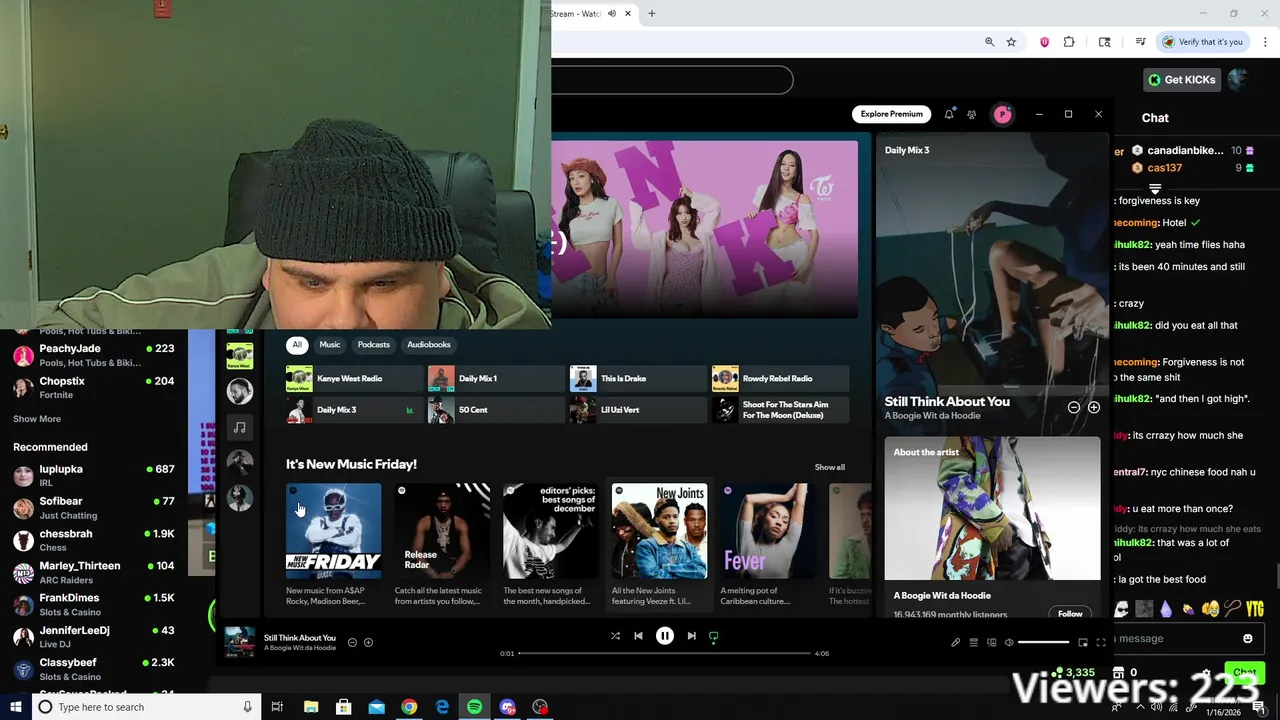Insert the crying laughing emote

click(x=1211, y=608)
